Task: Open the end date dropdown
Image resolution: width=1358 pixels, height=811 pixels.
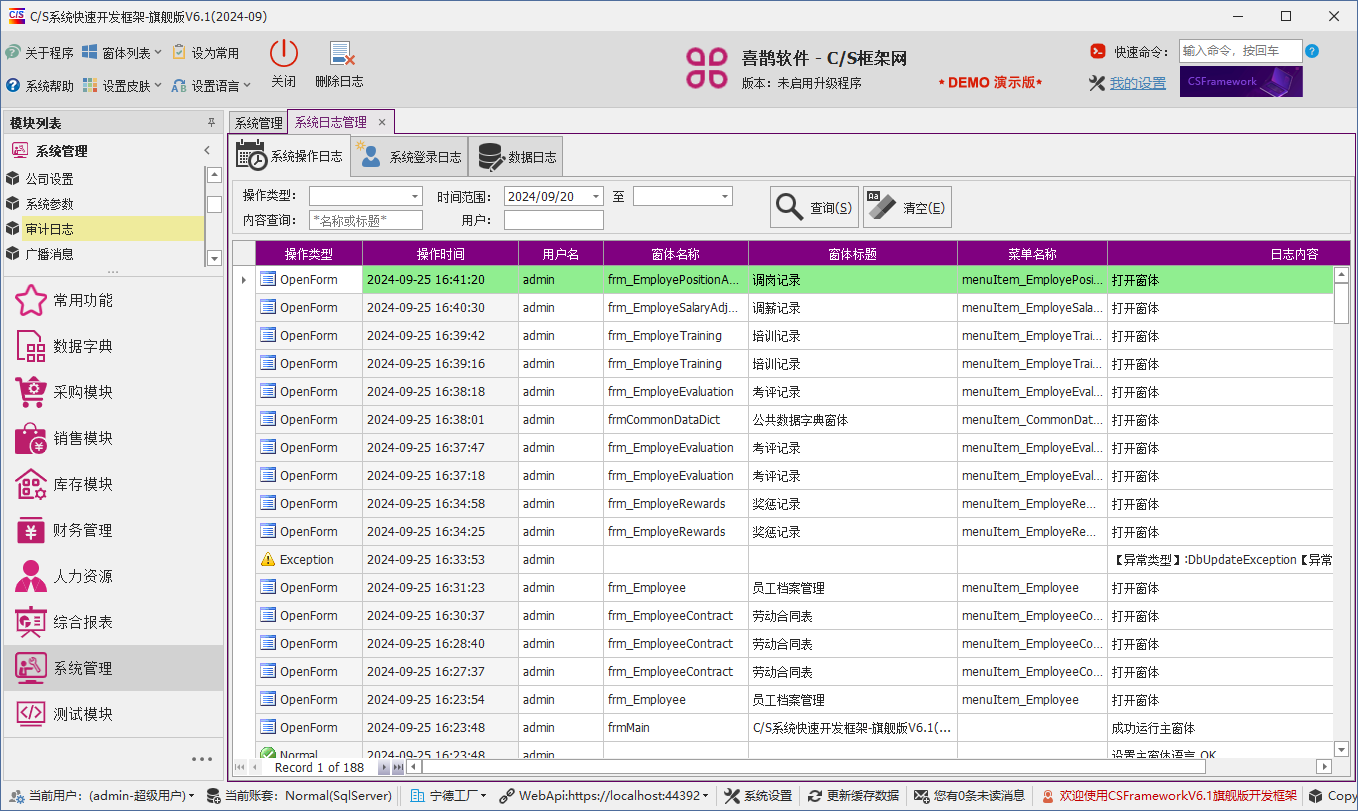Action: 726,196
